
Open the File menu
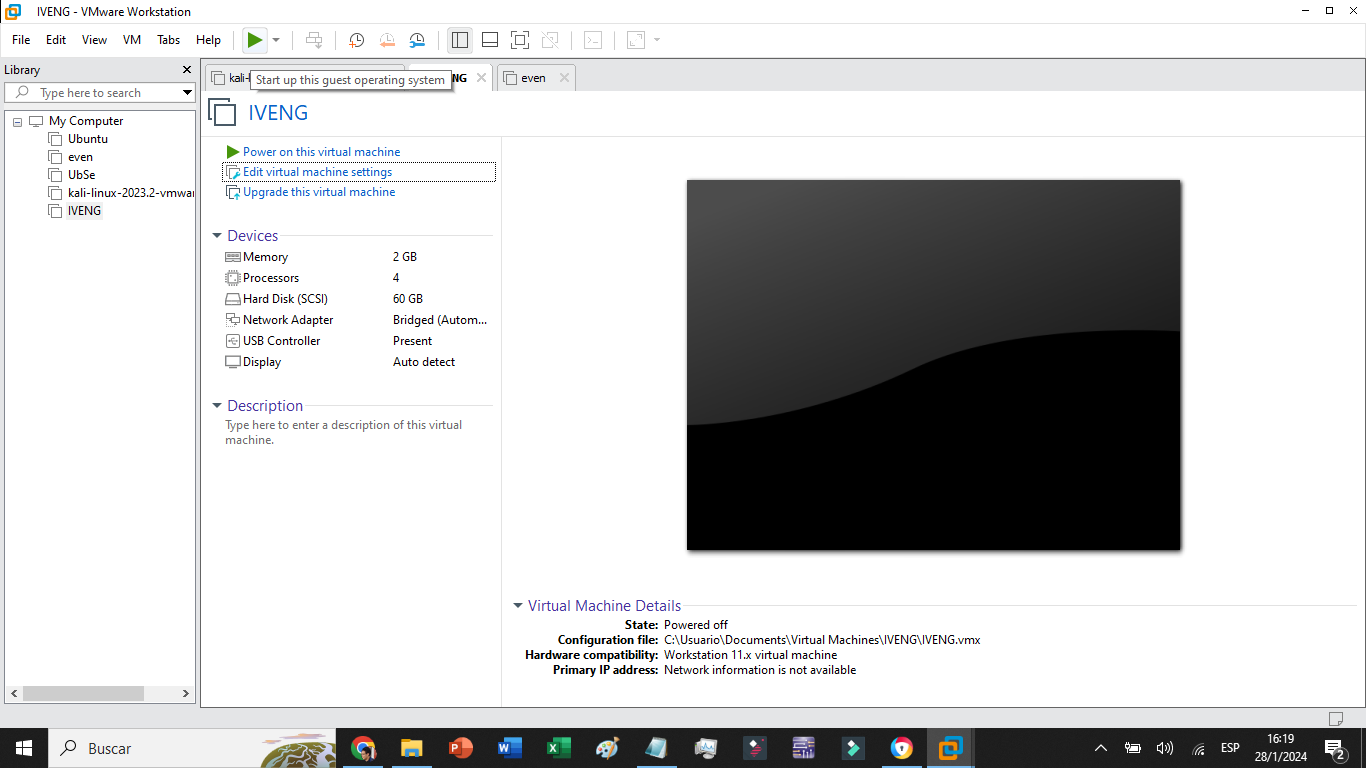pos(21,40)
